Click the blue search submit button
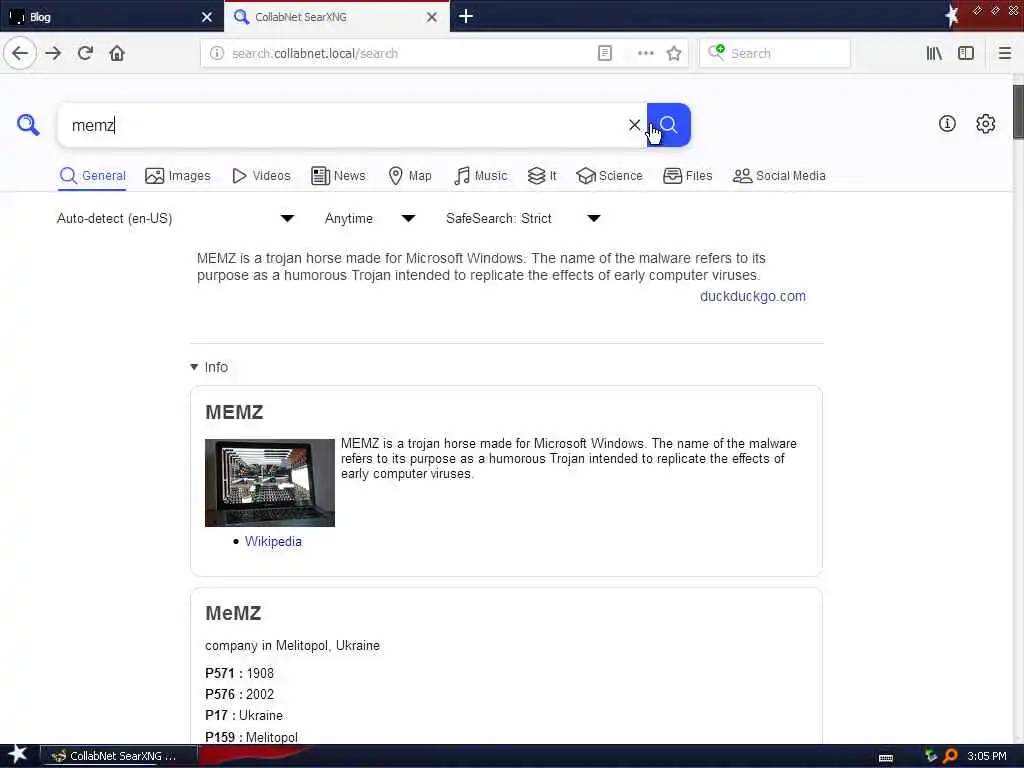This screenshot has height=768, width=1024. click(669, 125)
